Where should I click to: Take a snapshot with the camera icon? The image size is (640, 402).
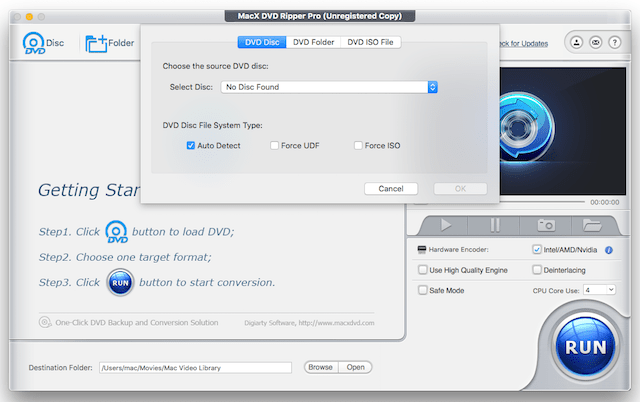(546, 225)
